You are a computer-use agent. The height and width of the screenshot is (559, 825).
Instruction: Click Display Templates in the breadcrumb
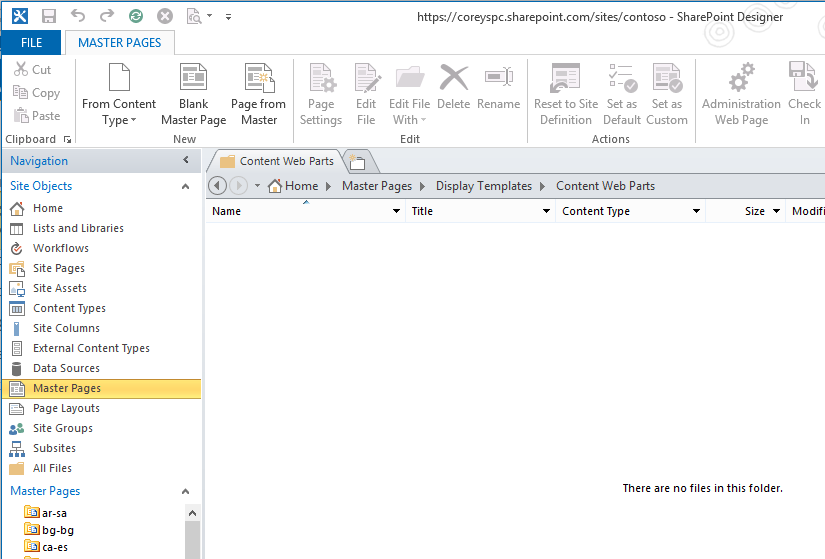click(484, 186)
